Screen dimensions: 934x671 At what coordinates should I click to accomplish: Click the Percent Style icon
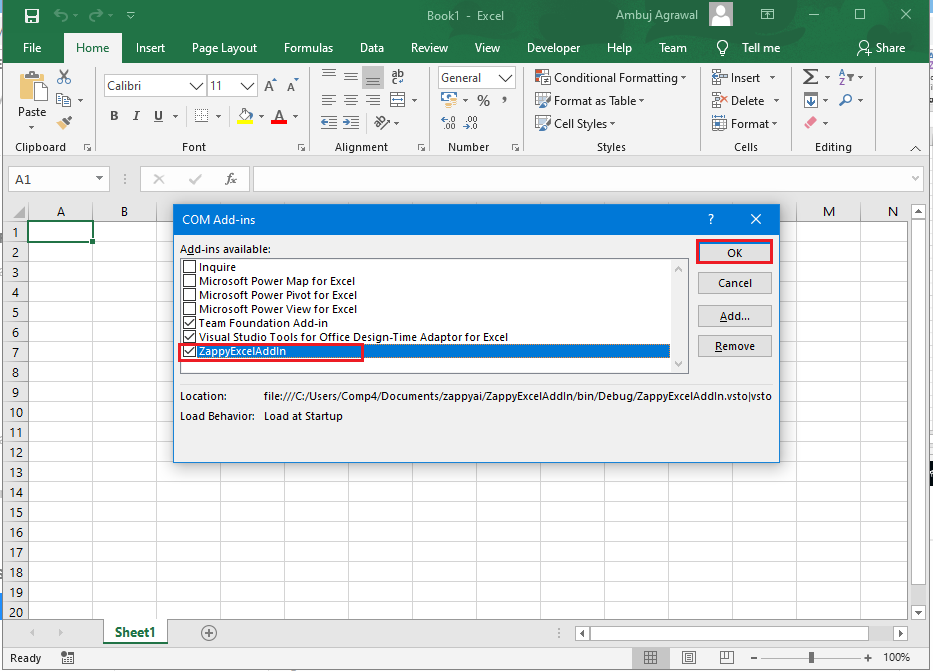(x=483, y=101)
